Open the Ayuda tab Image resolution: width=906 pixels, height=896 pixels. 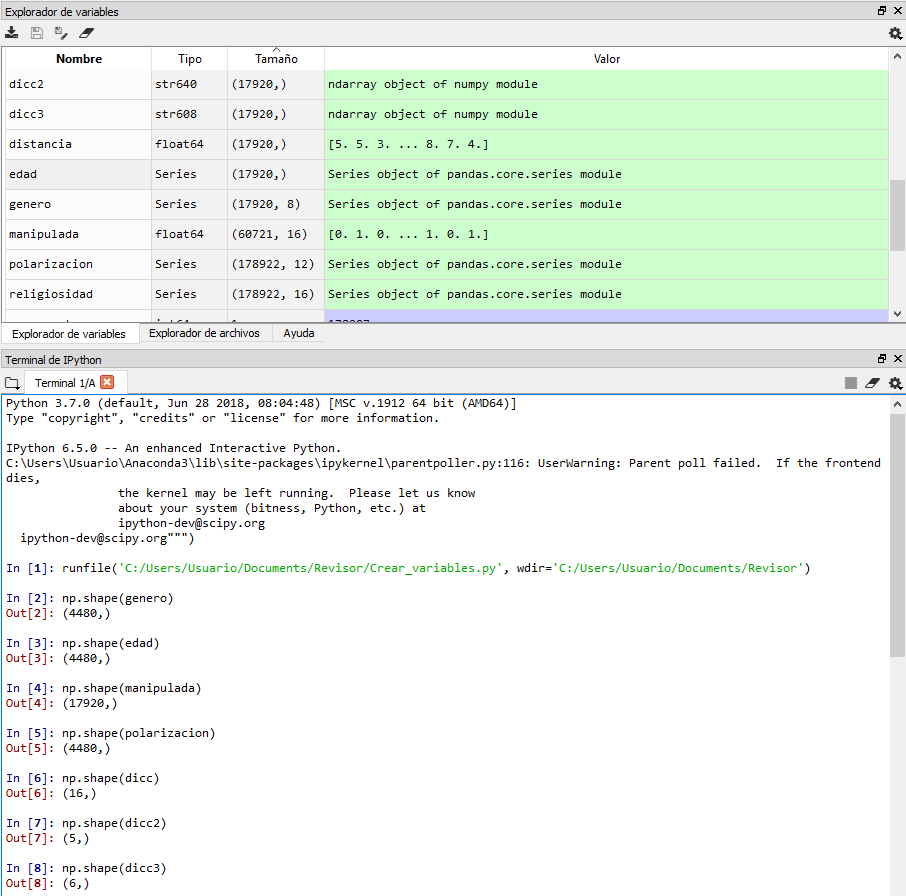(x=299, y=333)
